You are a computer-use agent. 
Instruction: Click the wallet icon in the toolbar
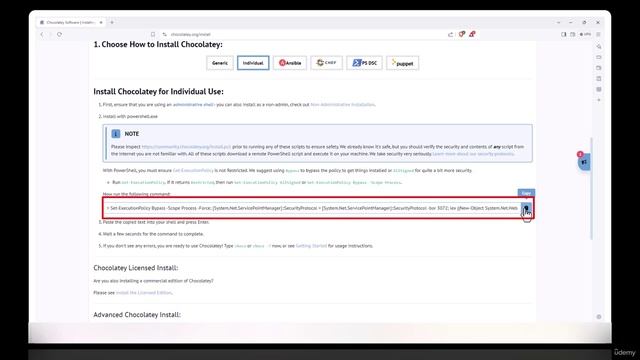573,34
